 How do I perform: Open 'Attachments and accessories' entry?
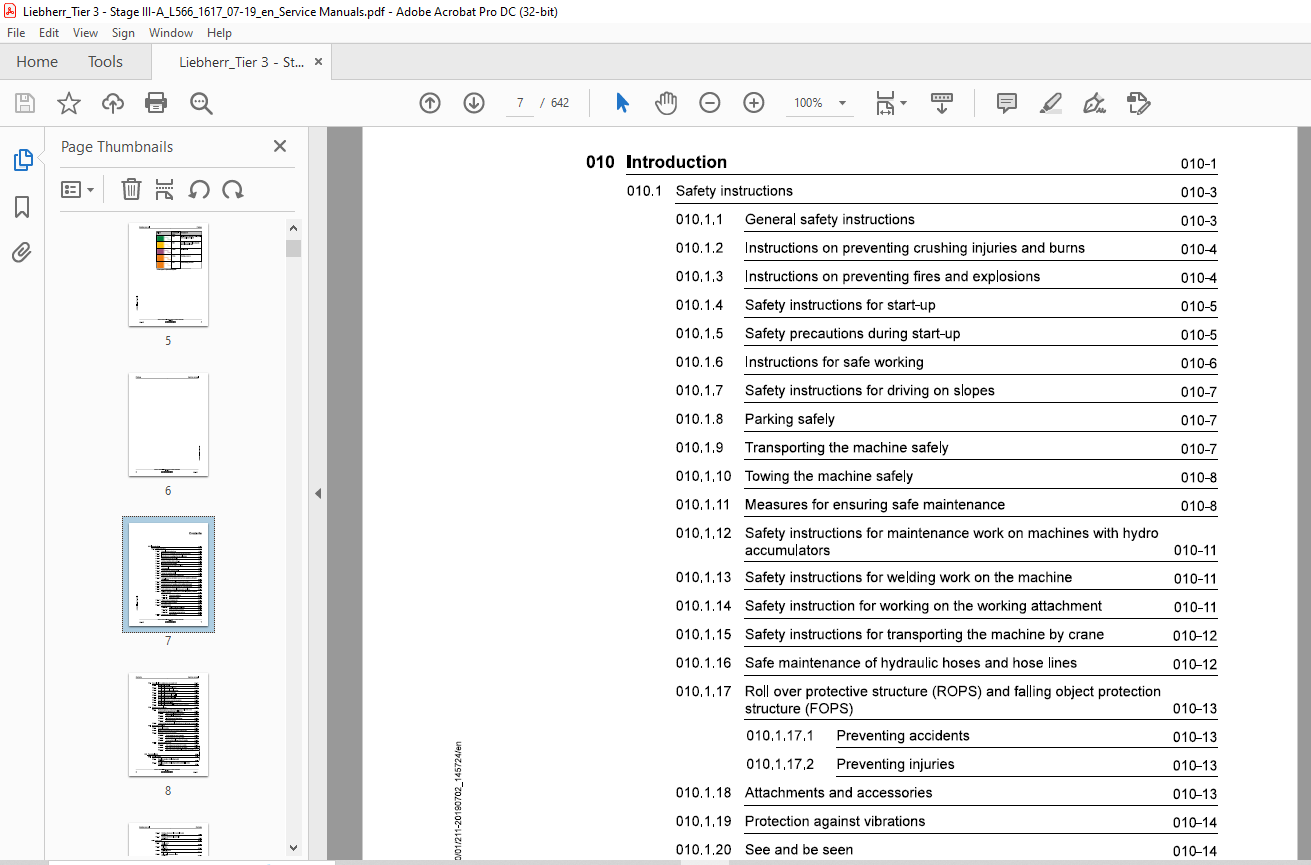point(838,793)
